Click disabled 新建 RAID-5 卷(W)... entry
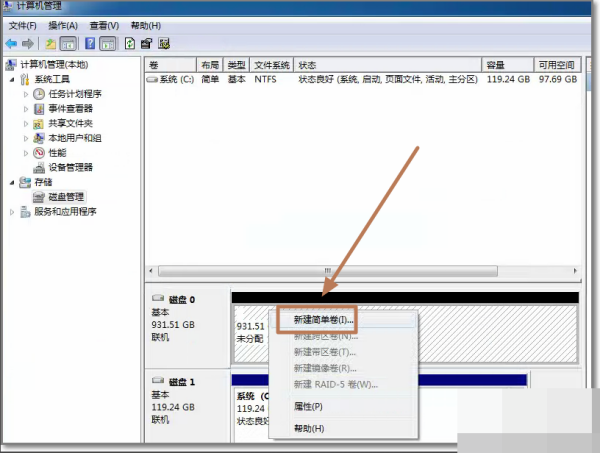 click(343, 384)
